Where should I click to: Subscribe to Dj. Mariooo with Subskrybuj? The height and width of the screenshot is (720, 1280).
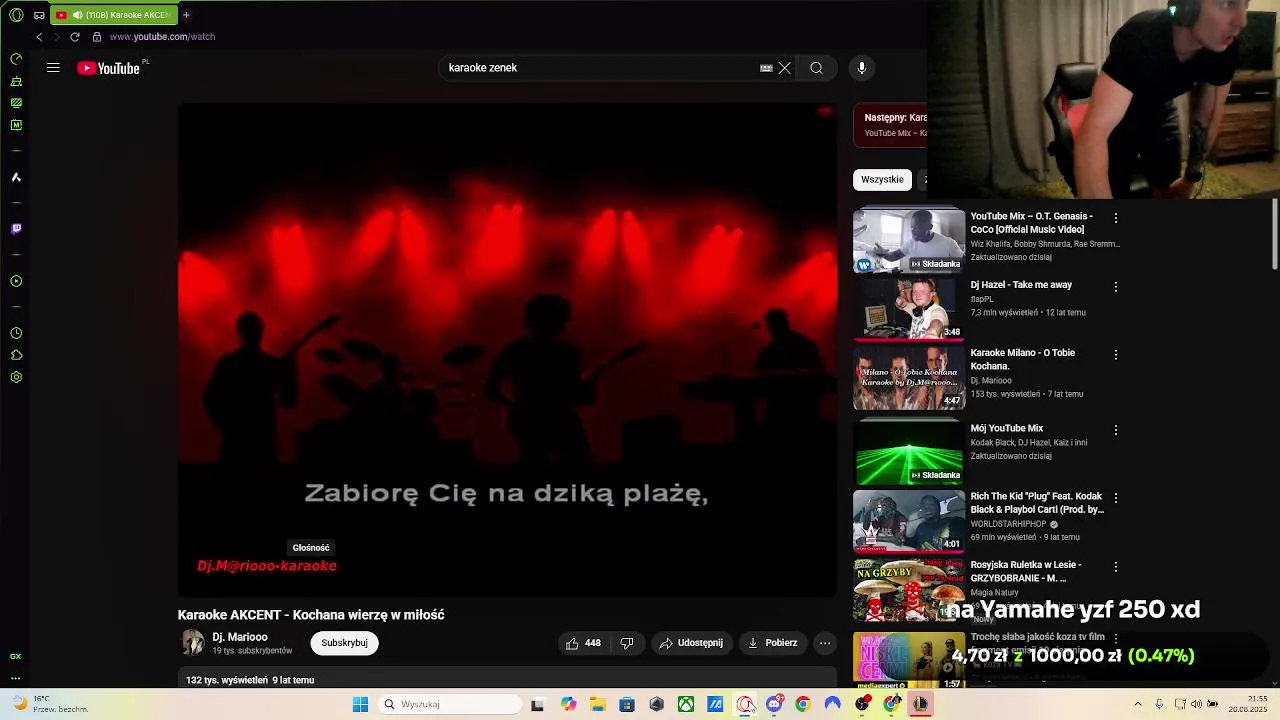coord(344,643)
